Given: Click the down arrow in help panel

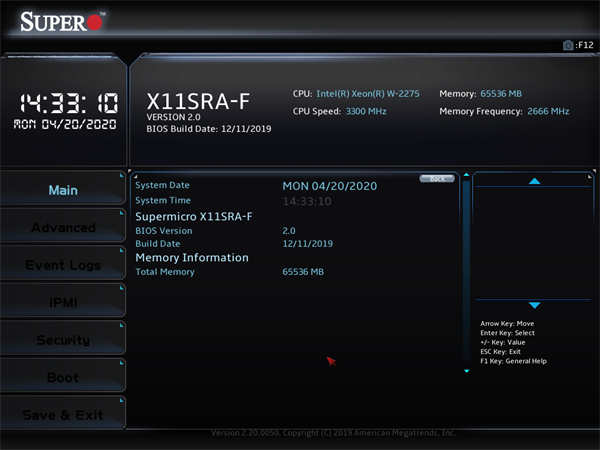Looking at the screenshot, I should tap(535, 305).
